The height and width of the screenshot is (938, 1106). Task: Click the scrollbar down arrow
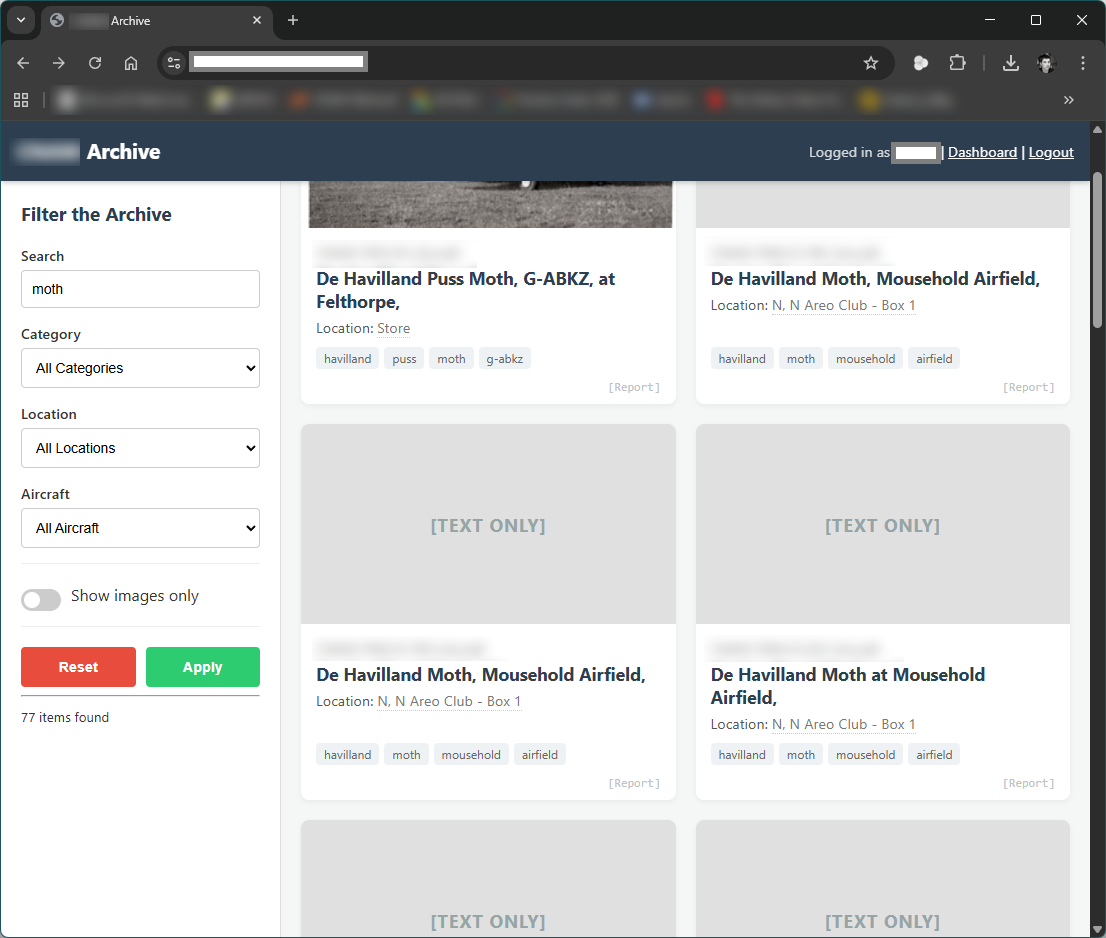pos(1097,929)
